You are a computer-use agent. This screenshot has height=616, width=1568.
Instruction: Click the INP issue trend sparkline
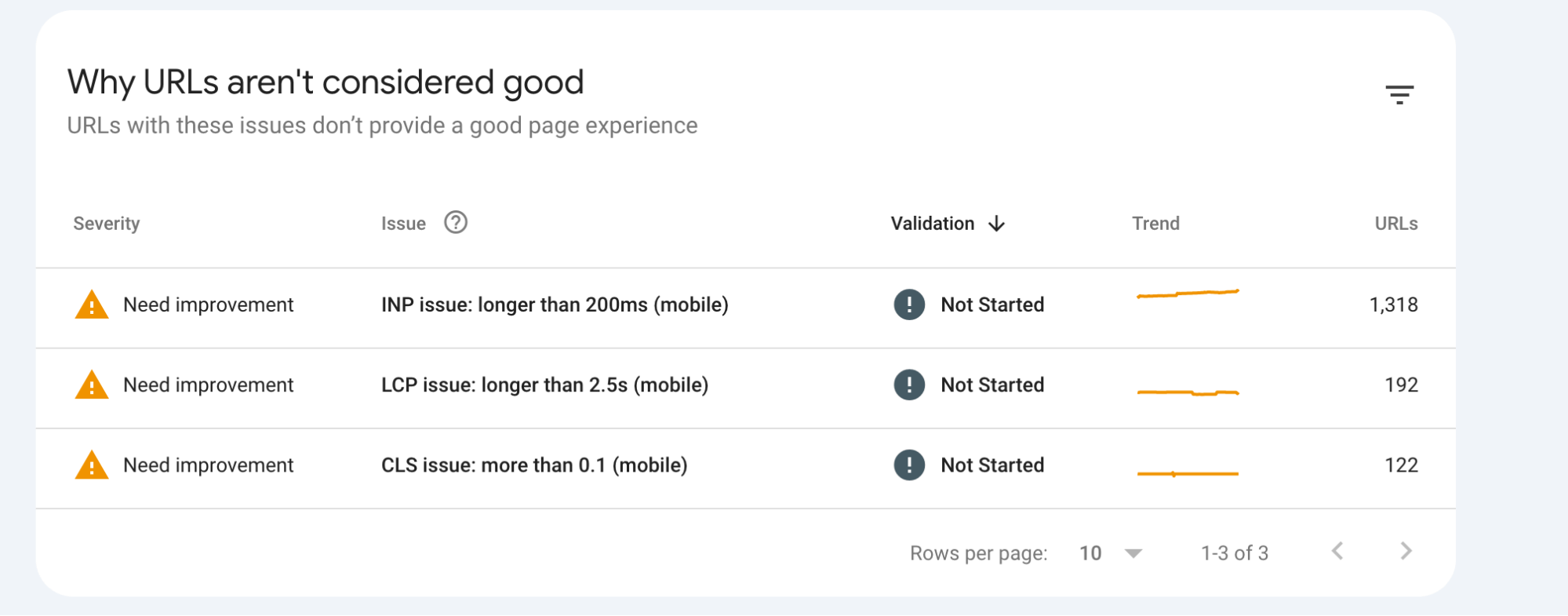pos(1188,294)
